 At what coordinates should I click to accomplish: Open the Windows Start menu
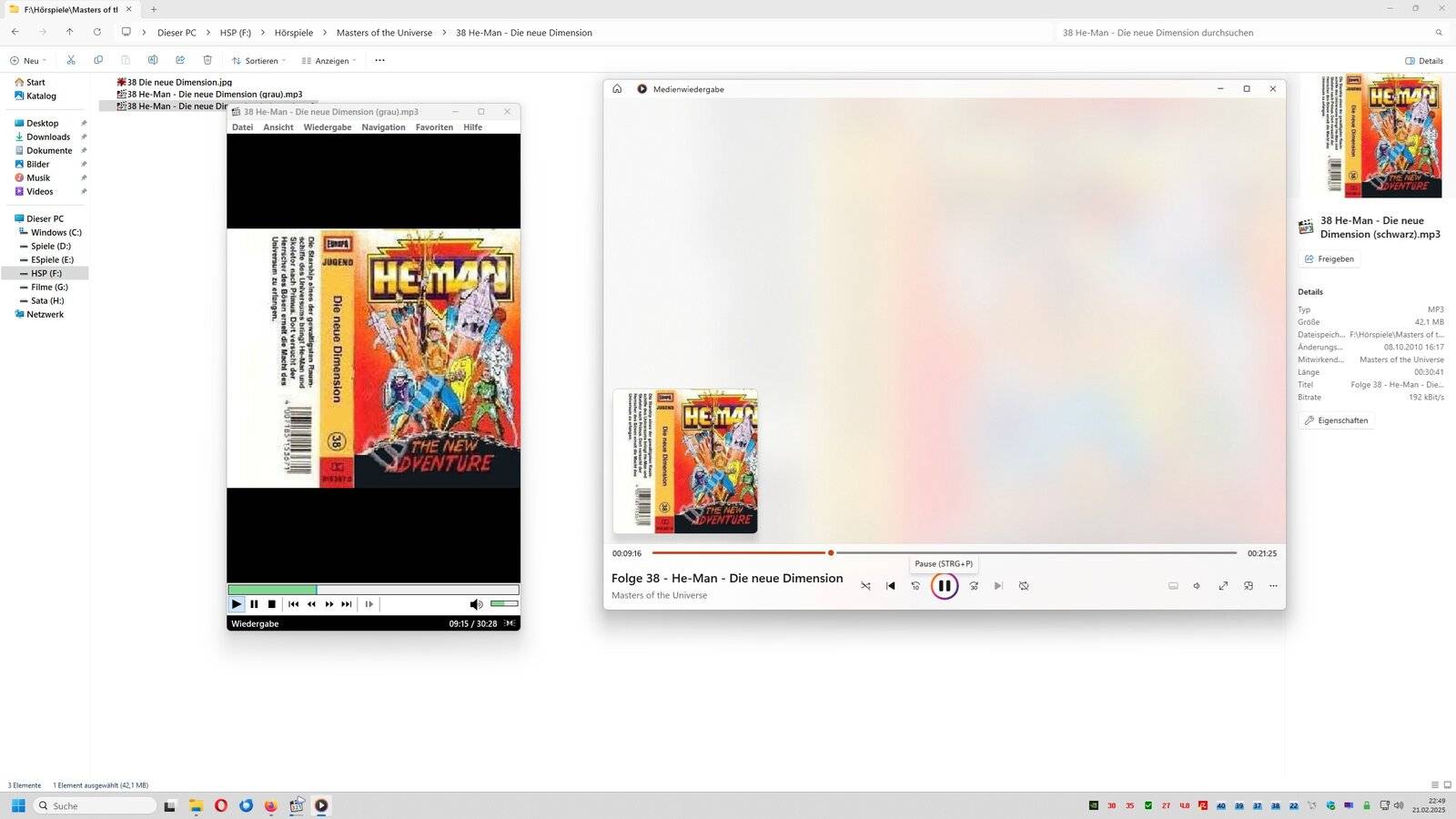pos(18,805)
